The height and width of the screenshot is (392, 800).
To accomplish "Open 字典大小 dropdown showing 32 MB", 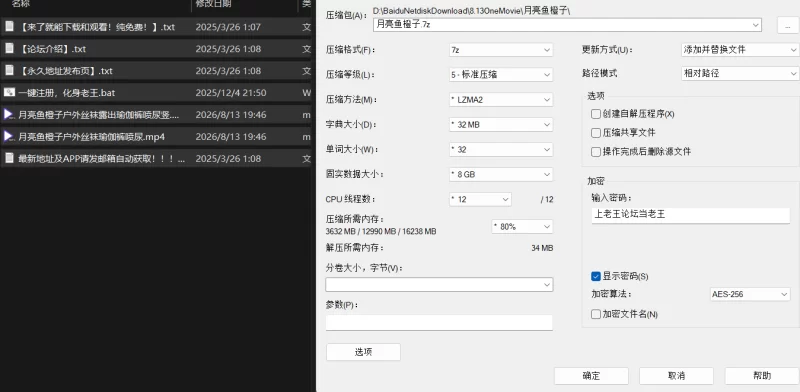I will click(x=501, y=125).
